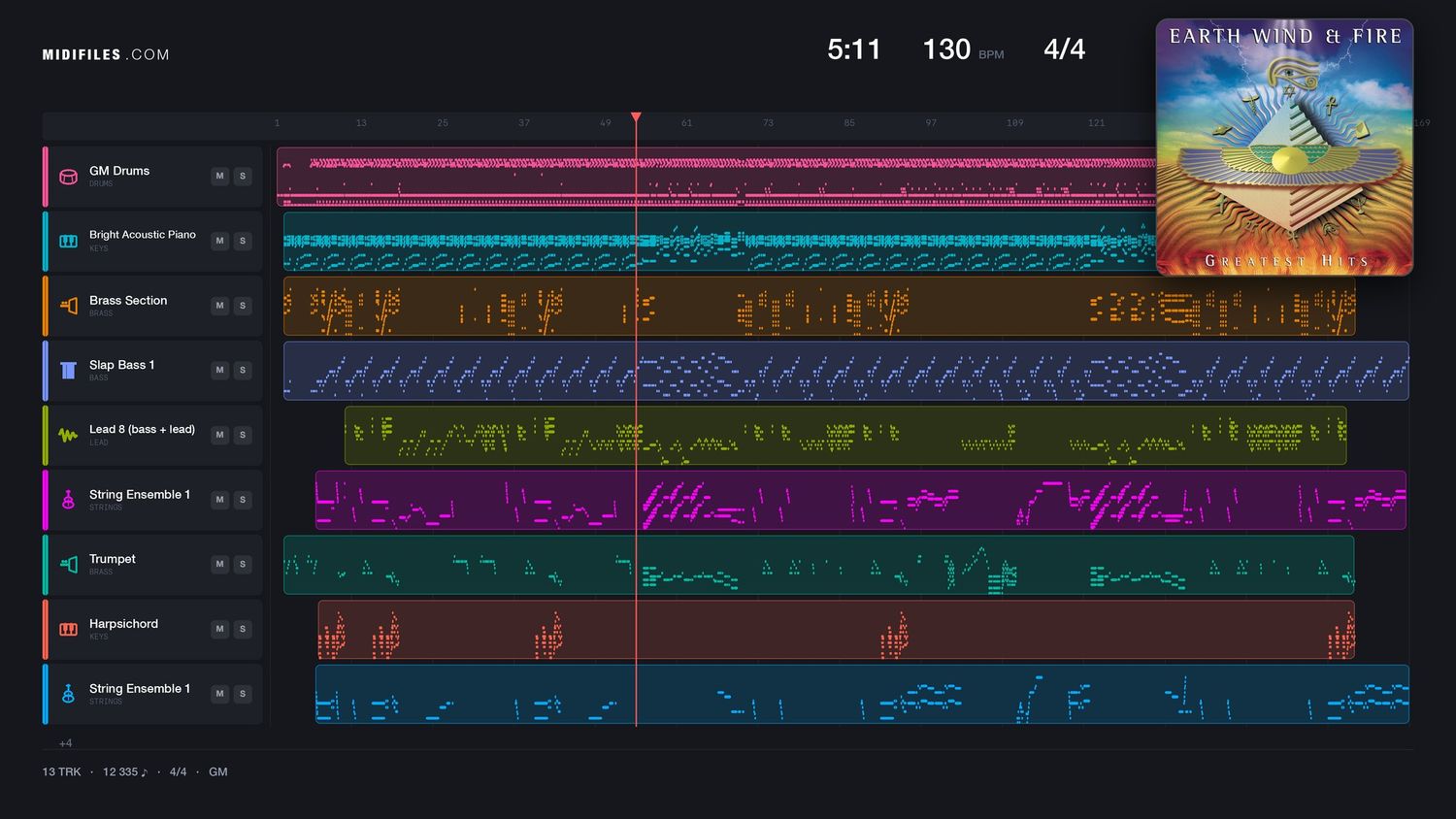Select the Harpsichord red-brown MIDI clip
The height and width of the screenshot is (819, 1456).
[836, 630]
